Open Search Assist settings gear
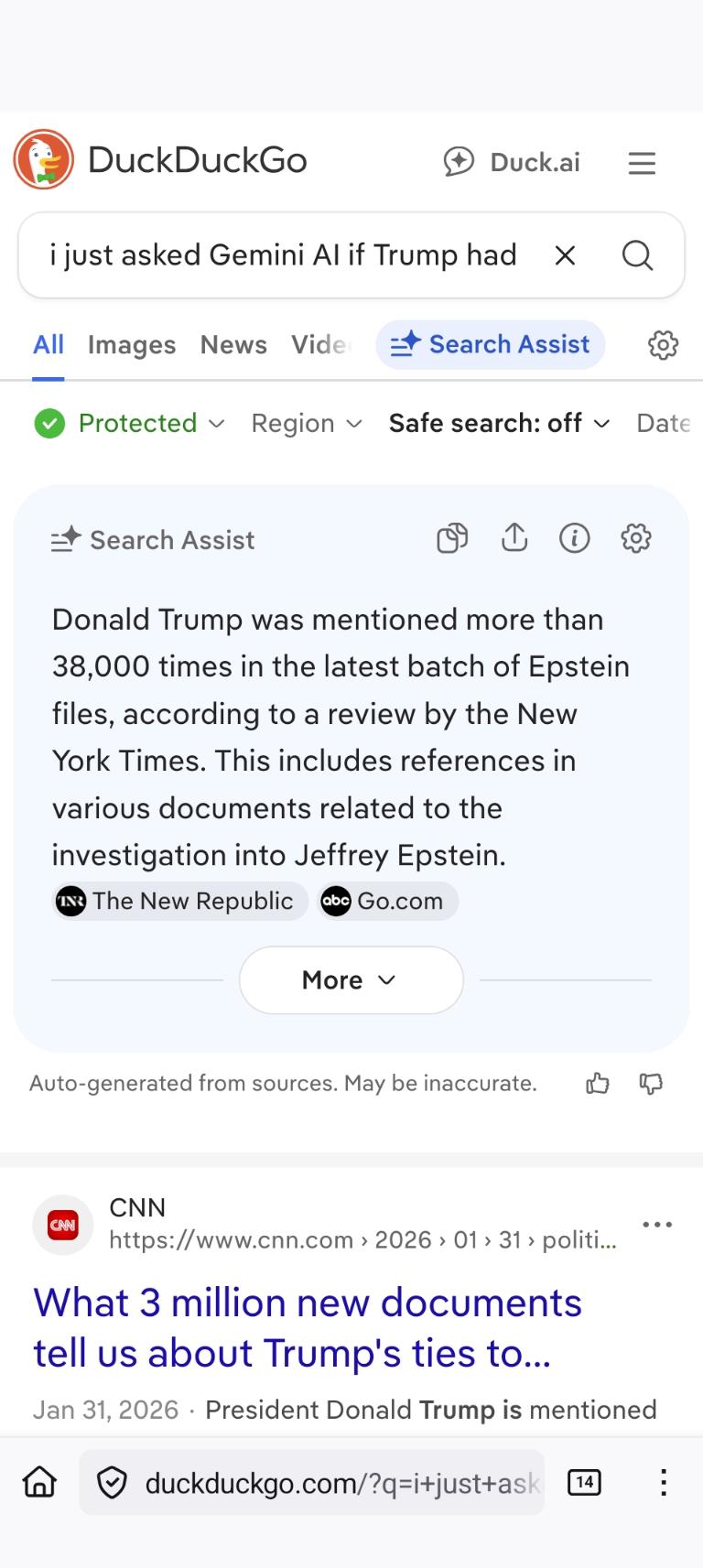 click(x=636, y=539)
